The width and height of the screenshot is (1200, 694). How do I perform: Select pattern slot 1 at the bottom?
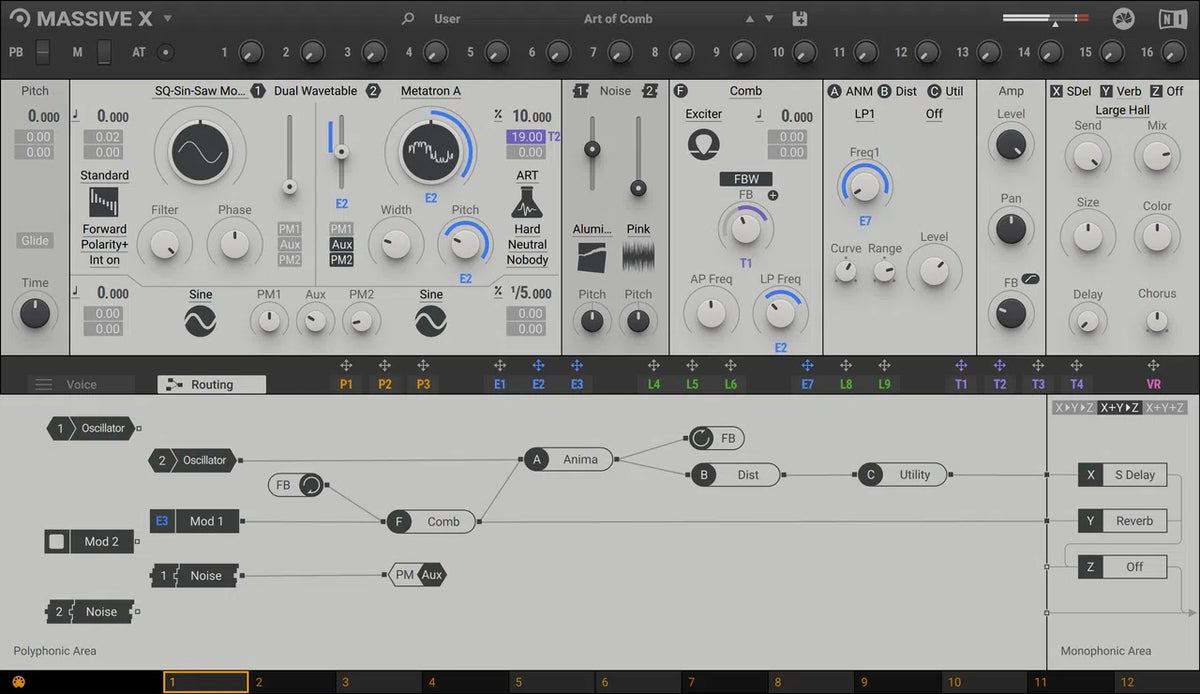click(x=205, y=681)
